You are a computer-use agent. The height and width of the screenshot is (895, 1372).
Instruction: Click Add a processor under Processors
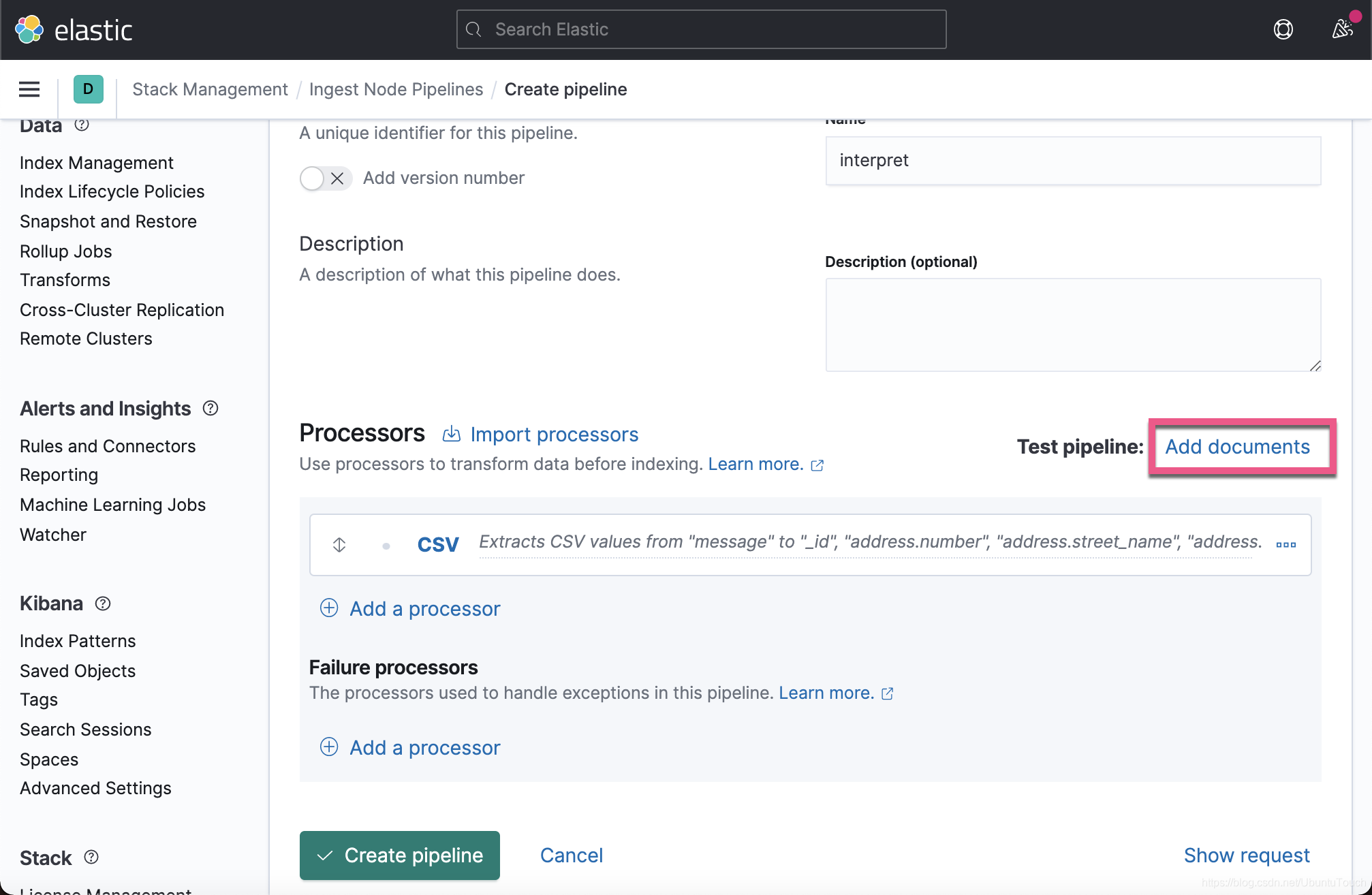[x=409, y=608]
